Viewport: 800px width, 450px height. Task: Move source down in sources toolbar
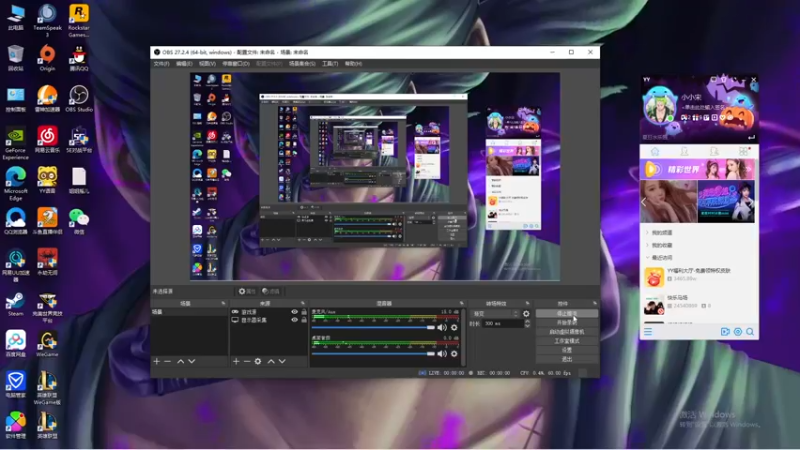tap(282, 361)
